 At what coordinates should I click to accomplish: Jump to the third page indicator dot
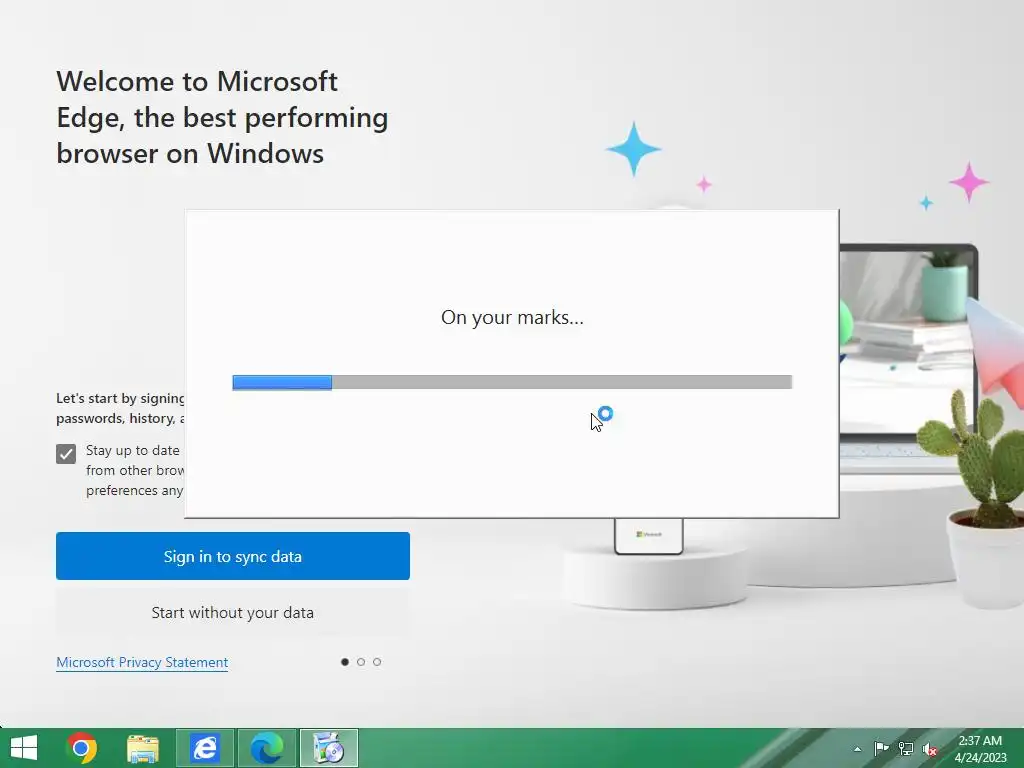point(377,662)
